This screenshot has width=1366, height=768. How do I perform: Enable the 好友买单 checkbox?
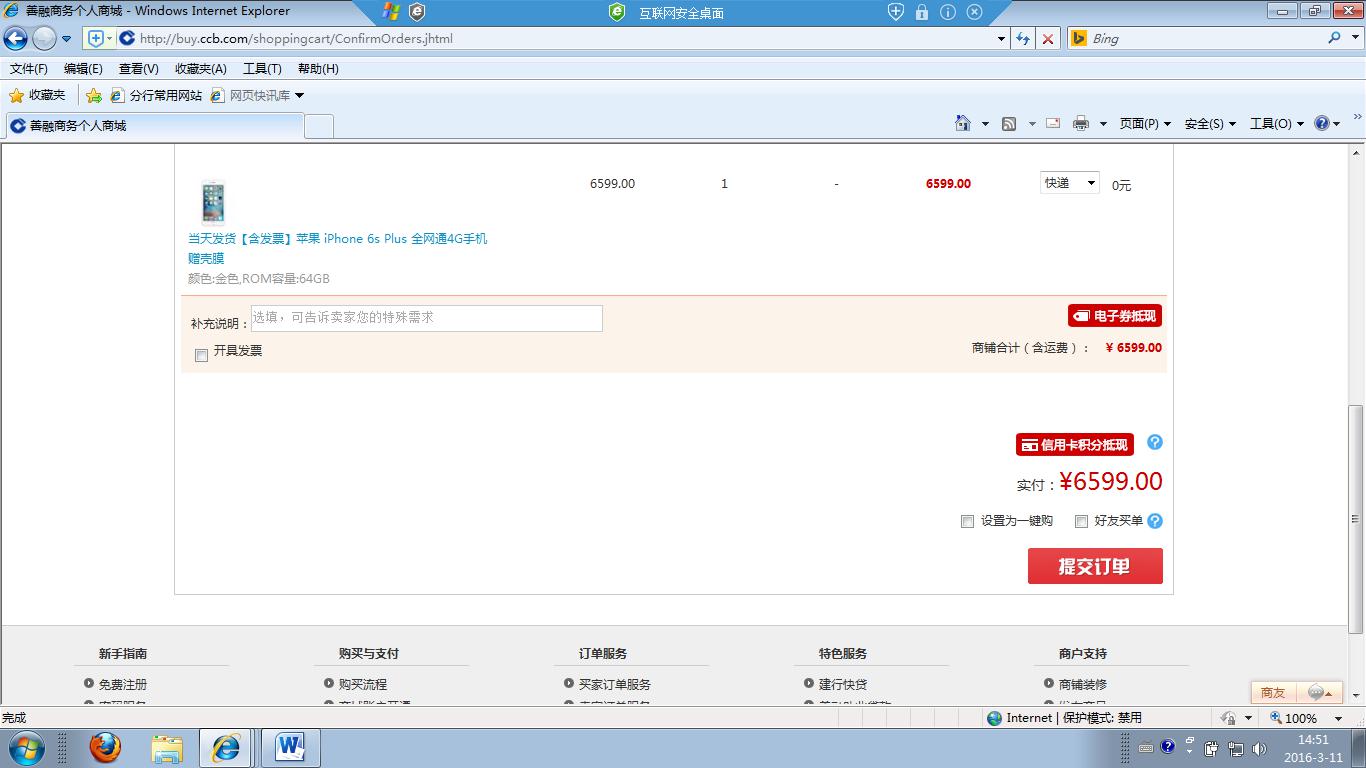(x=1081, y=521)
